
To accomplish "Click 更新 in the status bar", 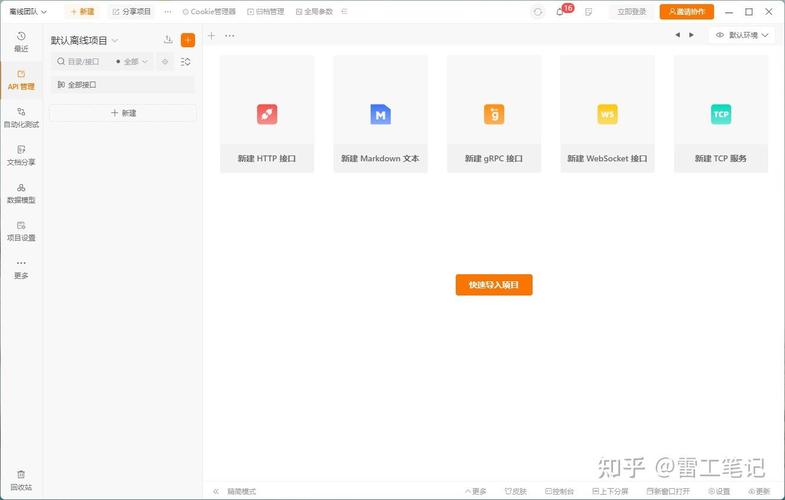I will tap(759, 491).
